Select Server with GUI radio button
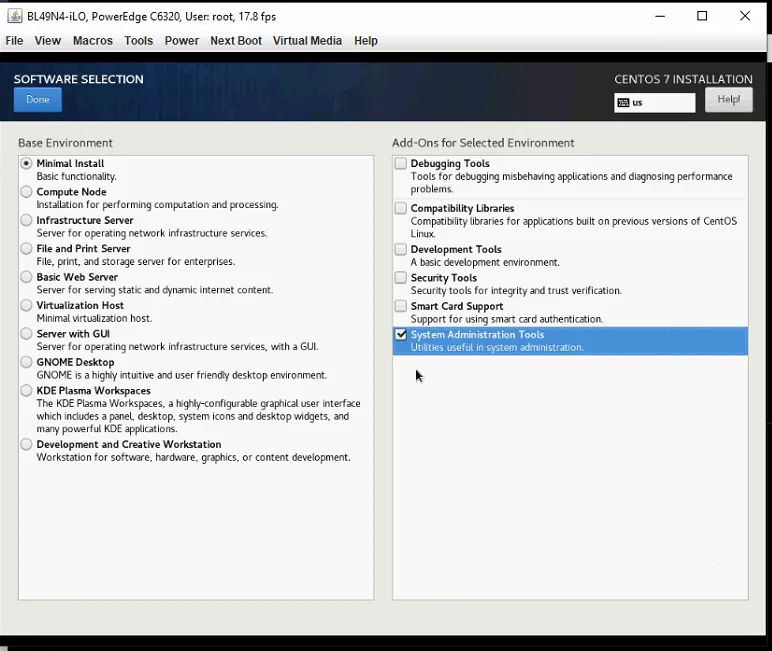 26,334
